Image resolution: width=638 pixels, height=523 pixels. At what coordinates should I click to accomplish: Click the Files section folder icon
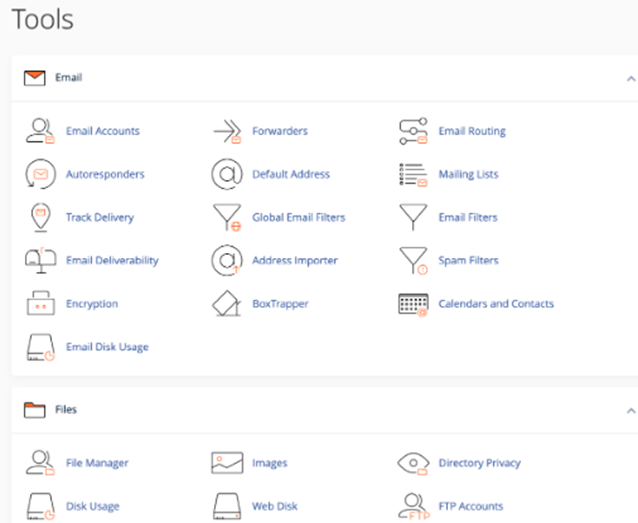click(x=35, y=410)
